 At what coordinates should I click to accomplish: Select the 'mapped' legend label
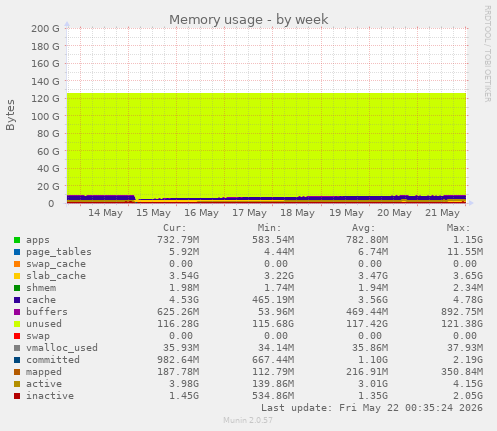pyautogui.click(x=44, y=372)
